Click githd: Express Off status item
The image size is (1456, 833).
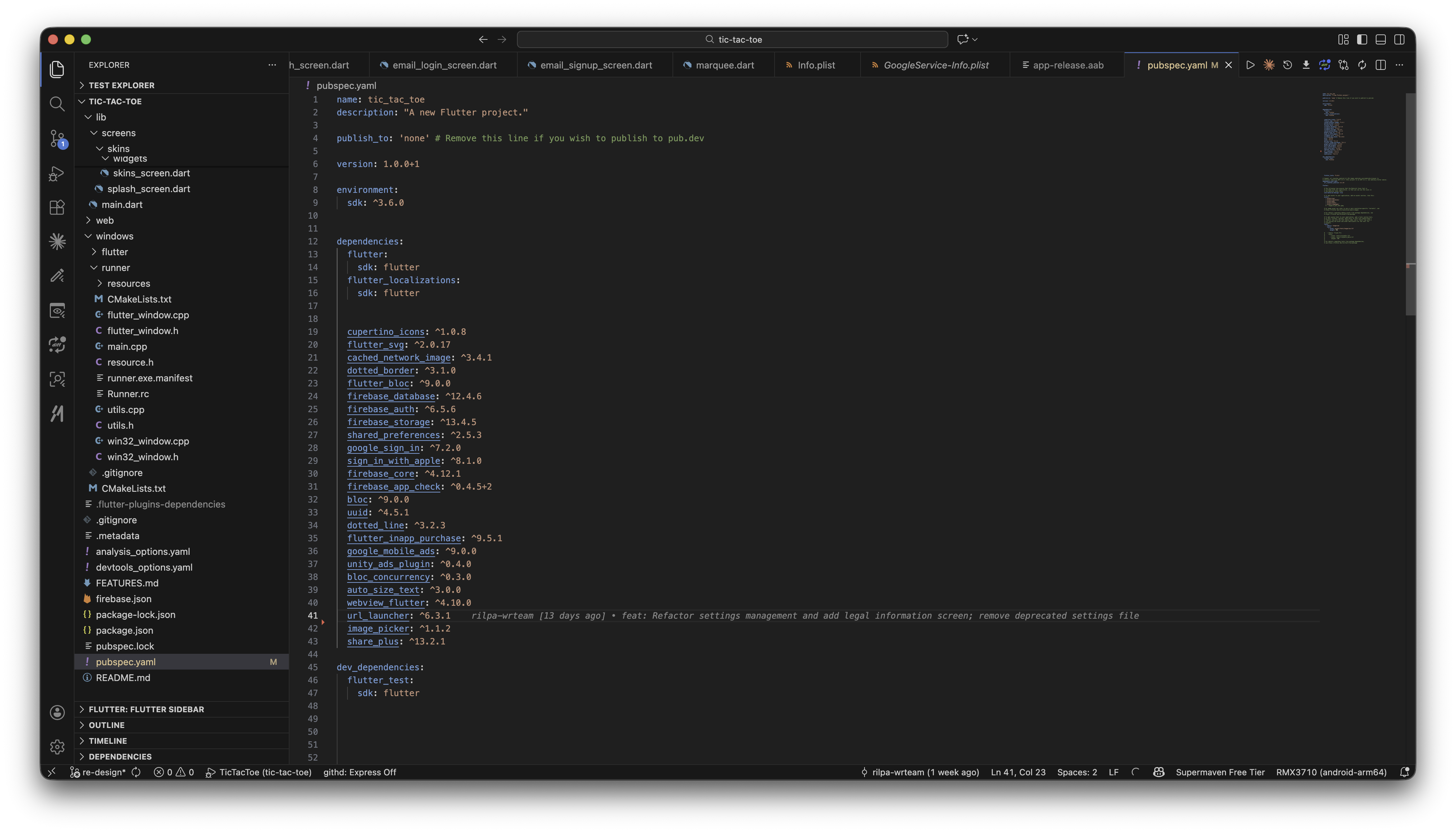(x=360, y=772)
